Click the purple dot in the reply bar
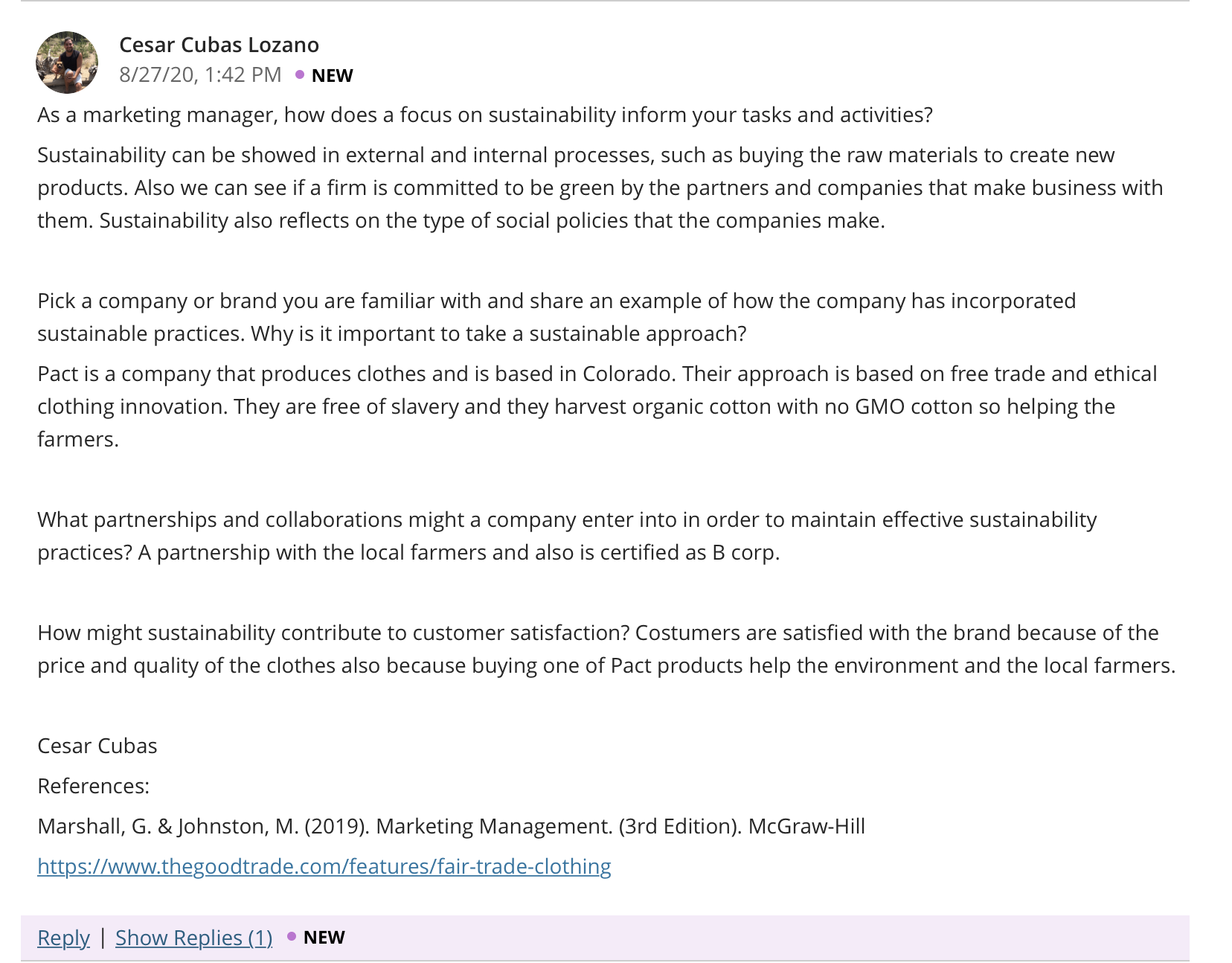 point(292,936)
